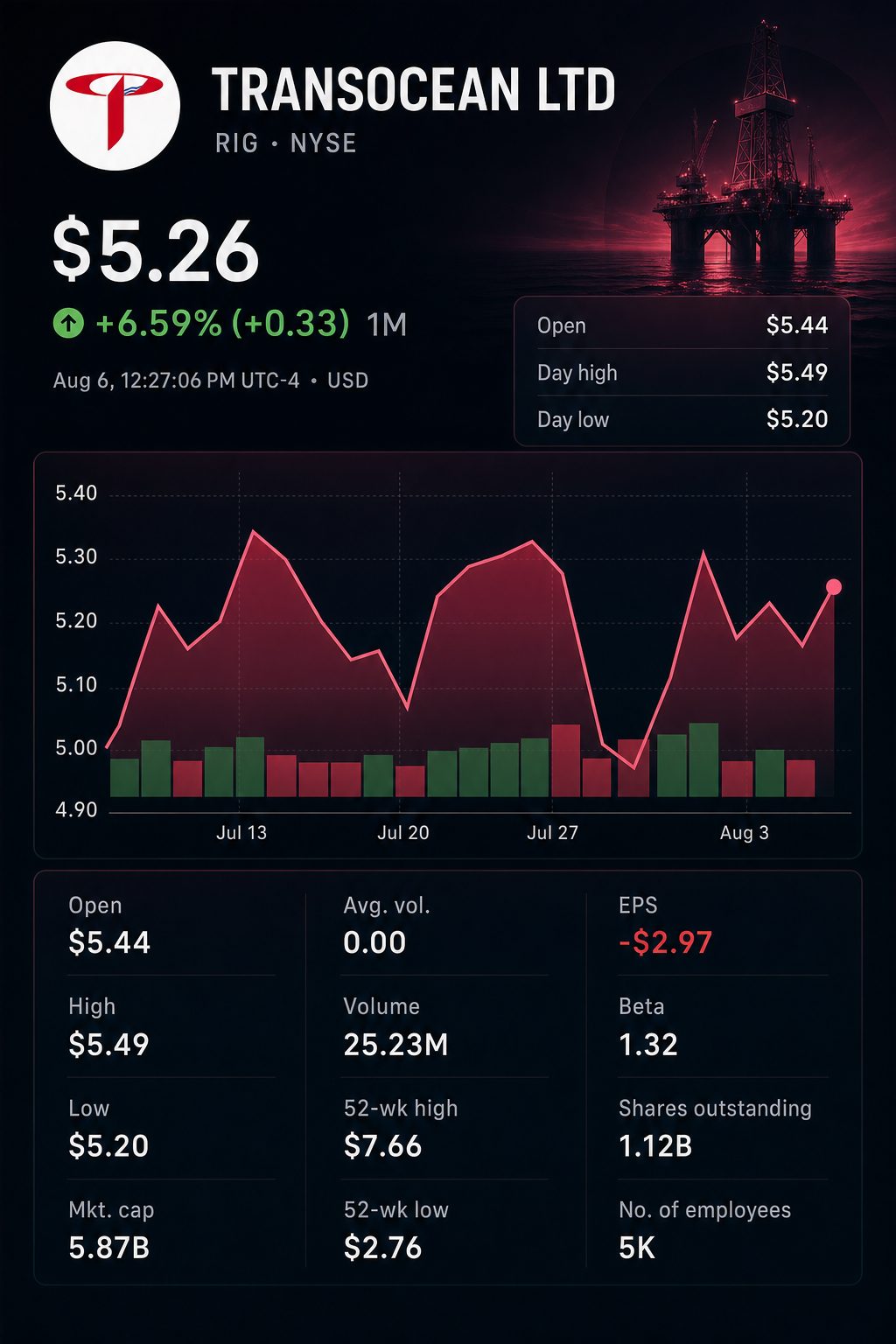Click Open $5.44 row in summary box
This screenshot has width=896, height=1344.
[682, 325]
